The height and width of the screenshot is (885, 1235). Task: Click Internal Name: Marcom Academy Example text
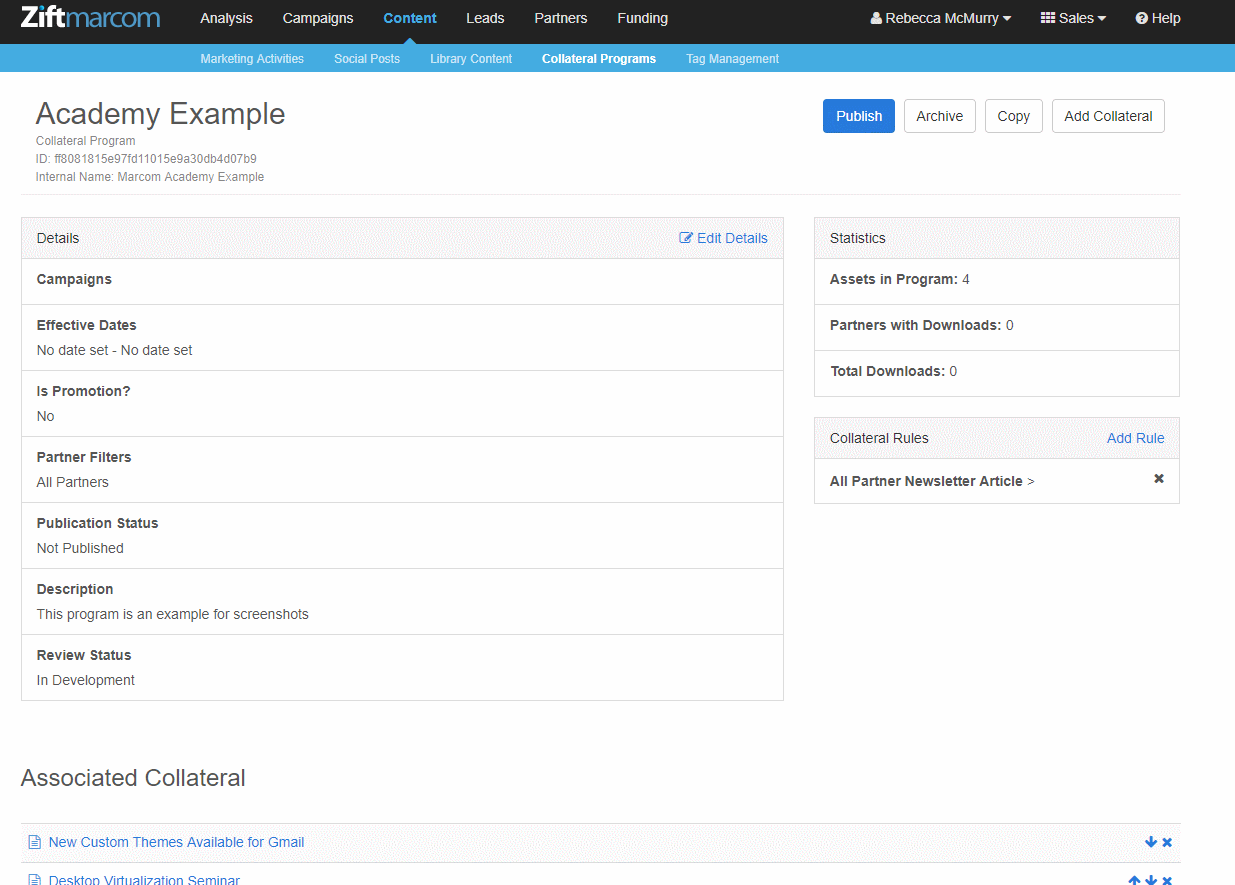(150, 177)
